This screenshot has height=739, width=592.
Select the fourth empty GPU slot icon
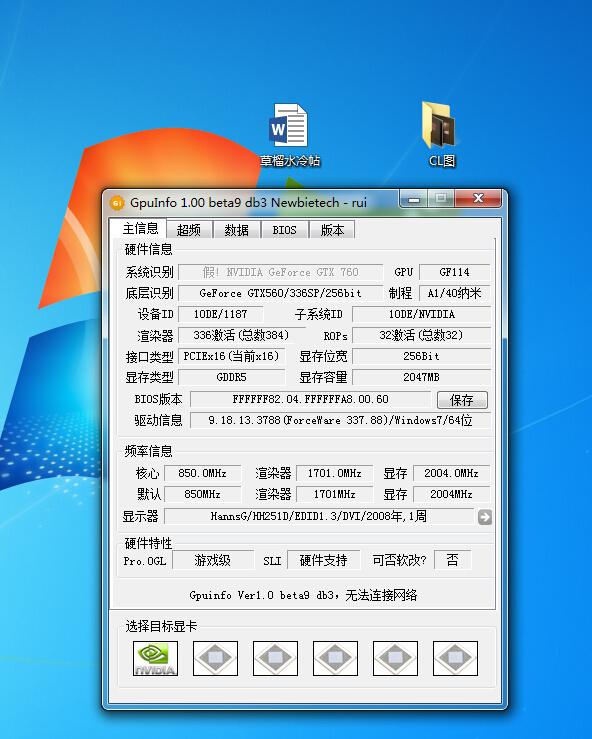tap(335, 658)
